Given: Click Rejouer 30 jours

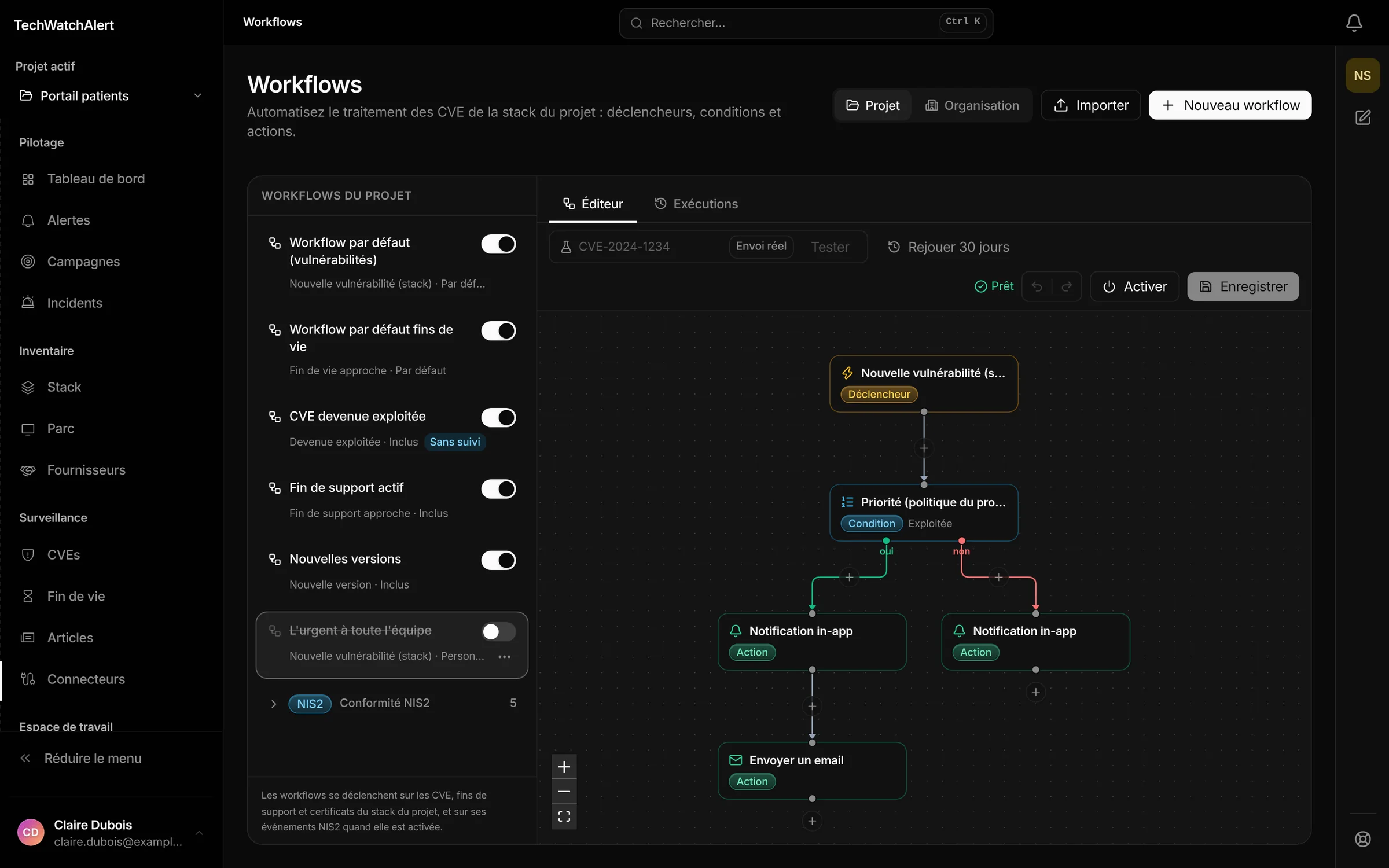Looking at the screenshot, I should pos(948,247).
